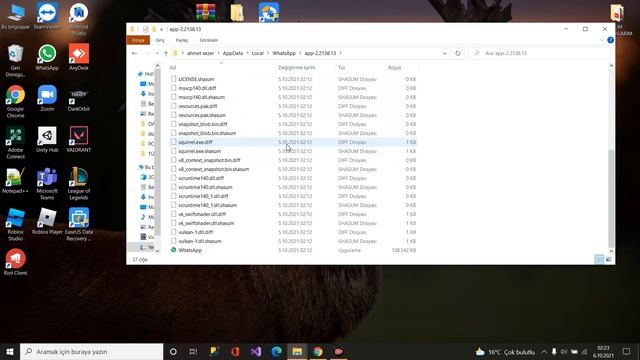Open the TeamViewer desktop shortcut

tap(47, 16)
